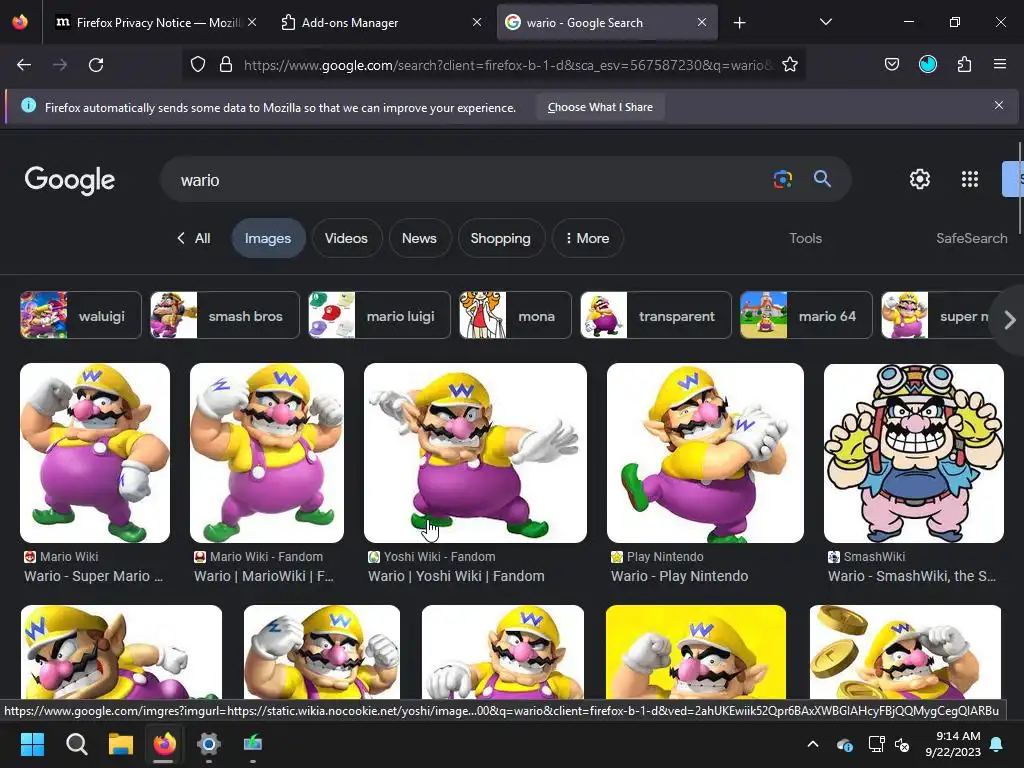Image resolution: width=1024 pixels, height=768 pixels.
Task: Open the Extensions puzzle icon
Action: [964, 64]
